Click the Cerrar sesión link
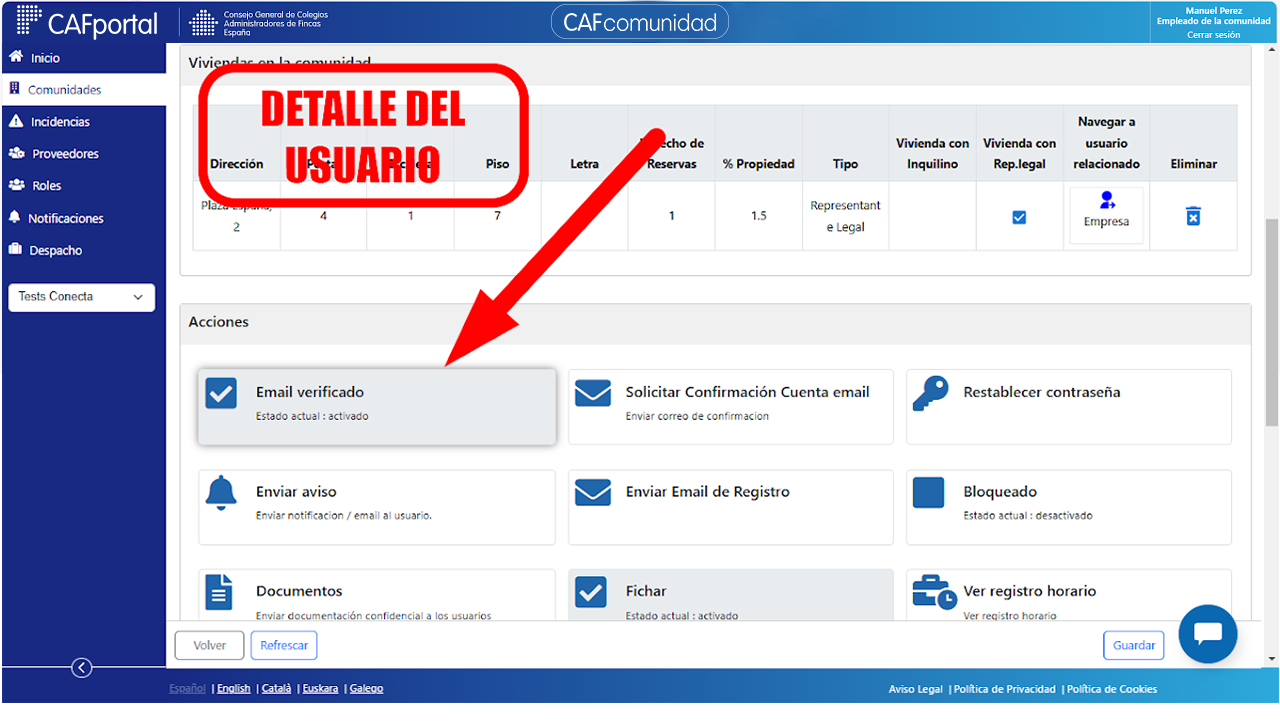The width and height of the screenshot is (1280, 724). pyautogui.click(x=1213, y=35)
